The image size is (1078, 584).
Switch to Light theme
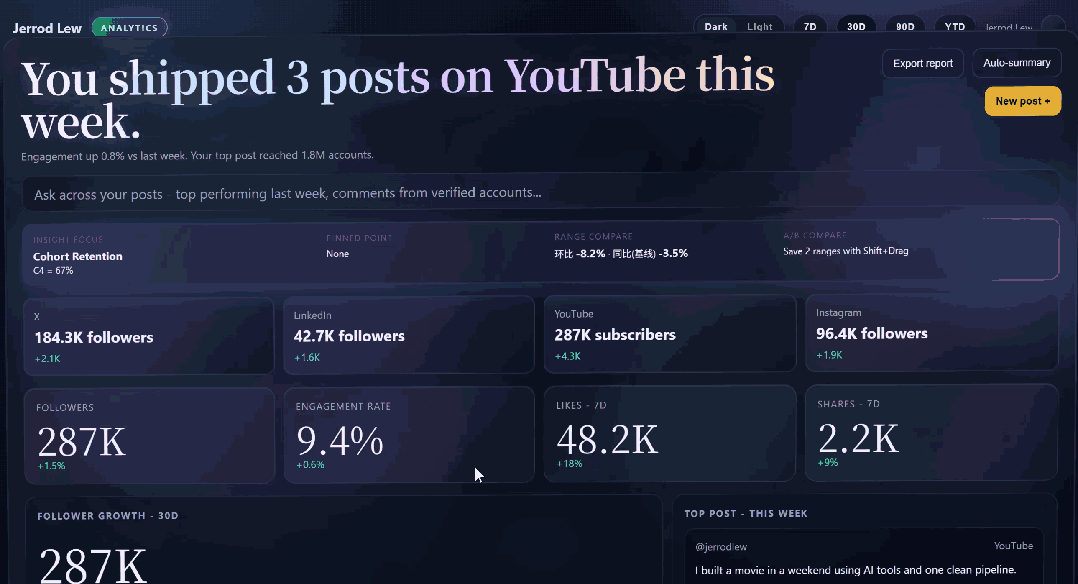(760, 27)
